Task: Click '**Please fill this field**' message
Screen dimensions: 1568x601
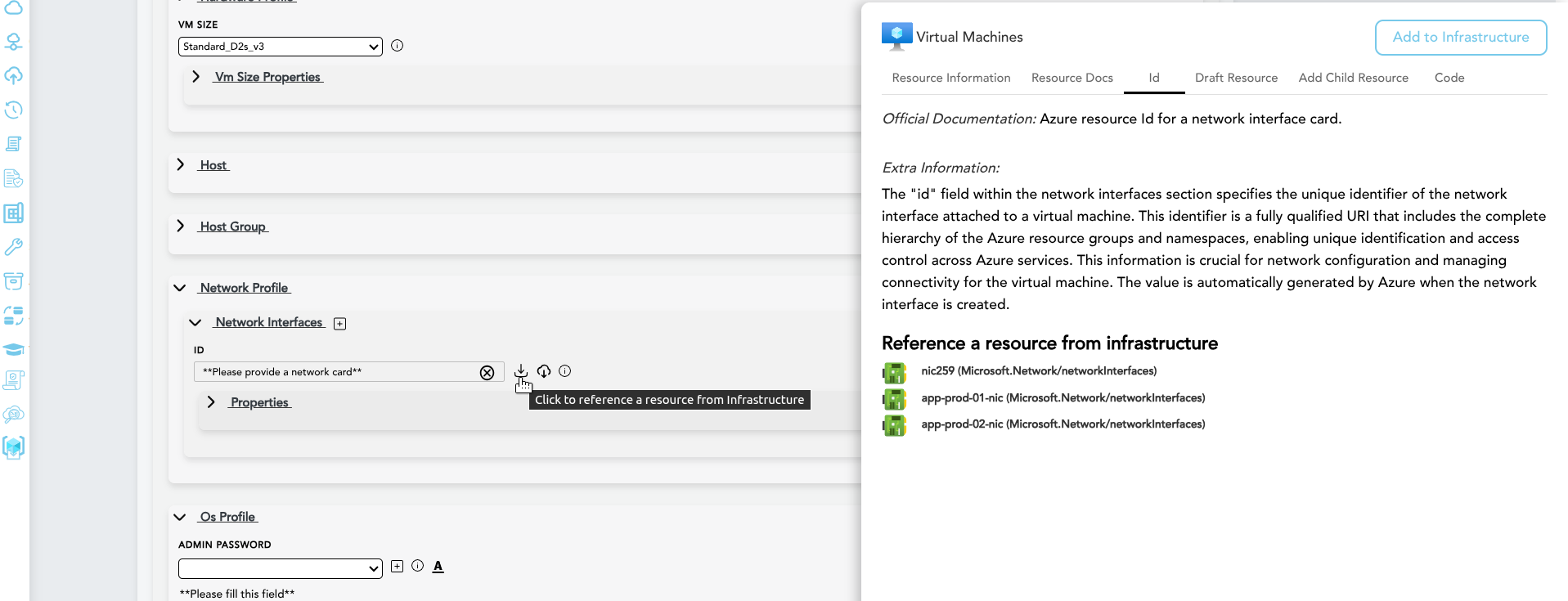Action: pos(237,594)
